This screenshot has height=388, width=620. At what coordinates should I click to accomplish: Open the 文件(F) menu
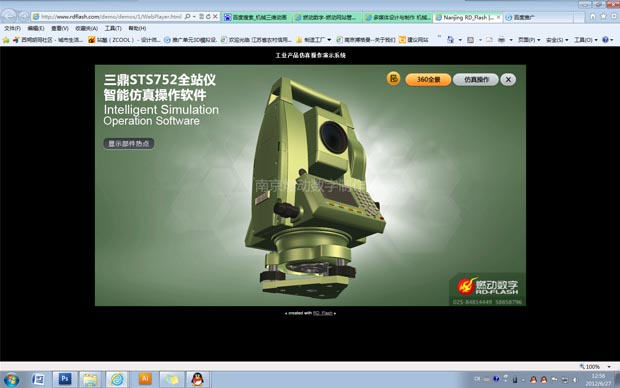(12, 28)
